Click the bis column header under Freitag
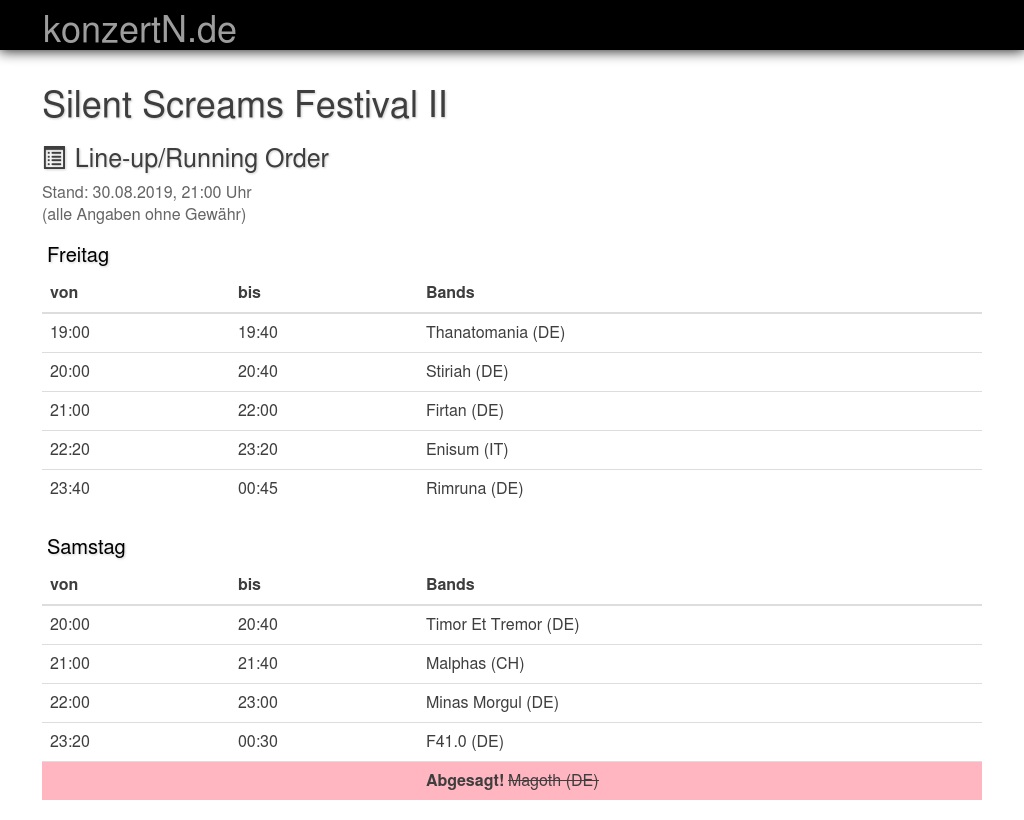This screenshot has width=1024, height=820. click(x=249, y=292)
